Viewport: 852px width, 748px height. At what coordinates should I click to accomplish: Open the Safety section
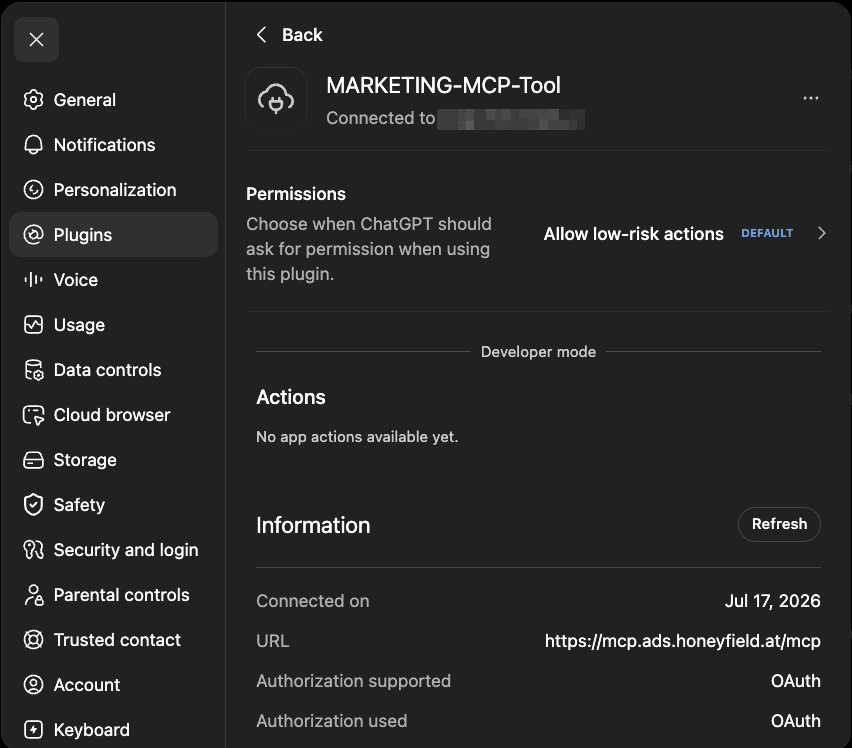[114, 505]
